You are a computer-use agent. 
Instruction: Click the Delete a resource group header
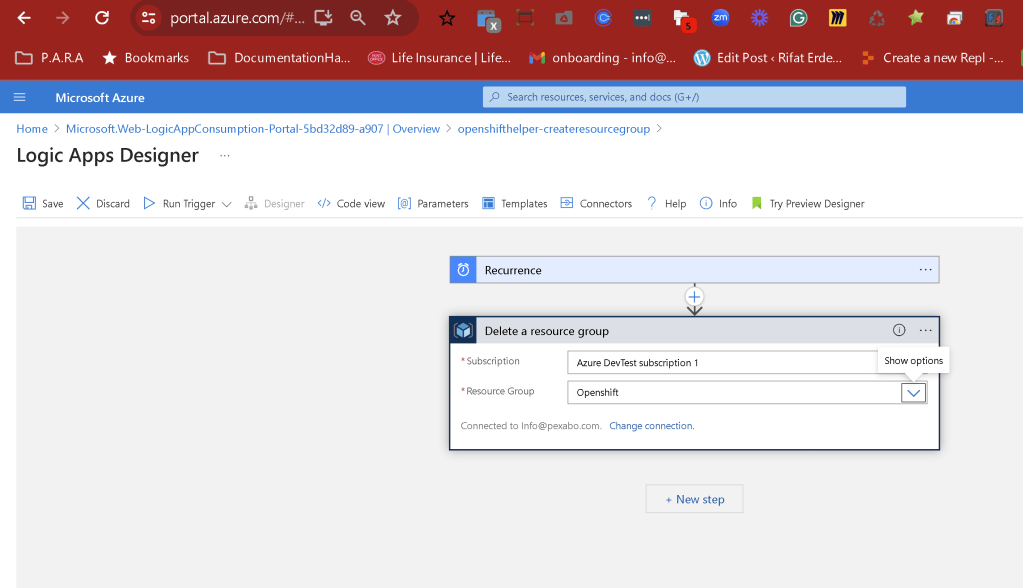point(694,330)
